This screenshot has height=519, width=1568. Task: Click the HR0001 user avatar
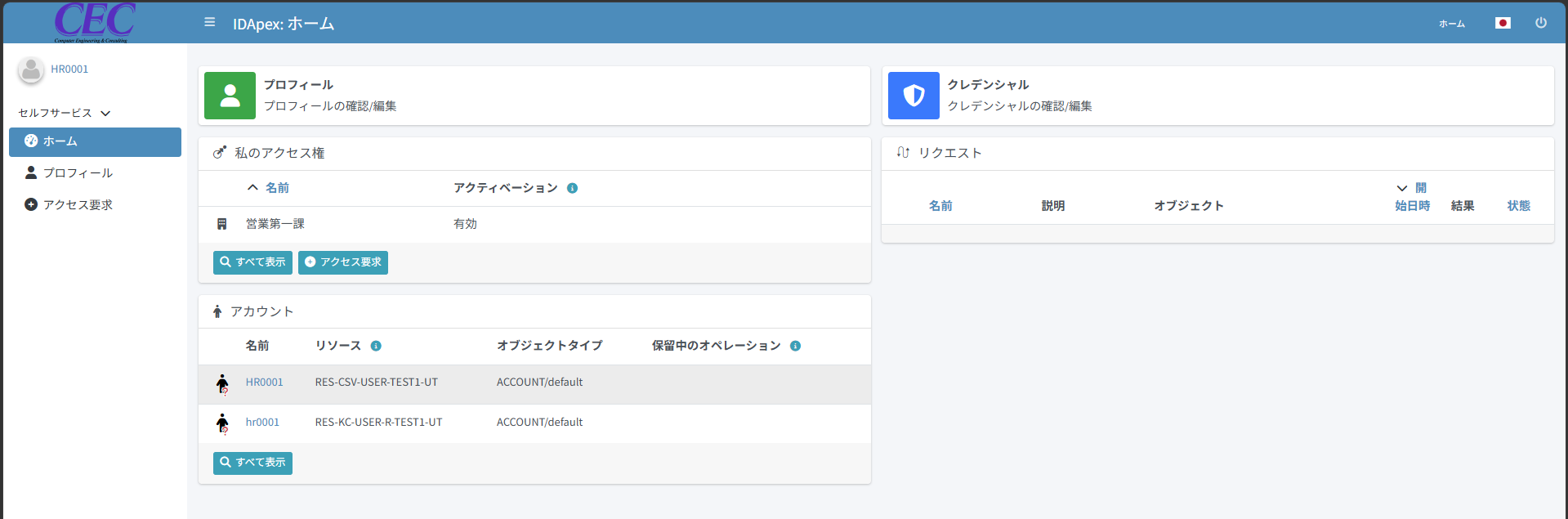[x=31, y=70]
